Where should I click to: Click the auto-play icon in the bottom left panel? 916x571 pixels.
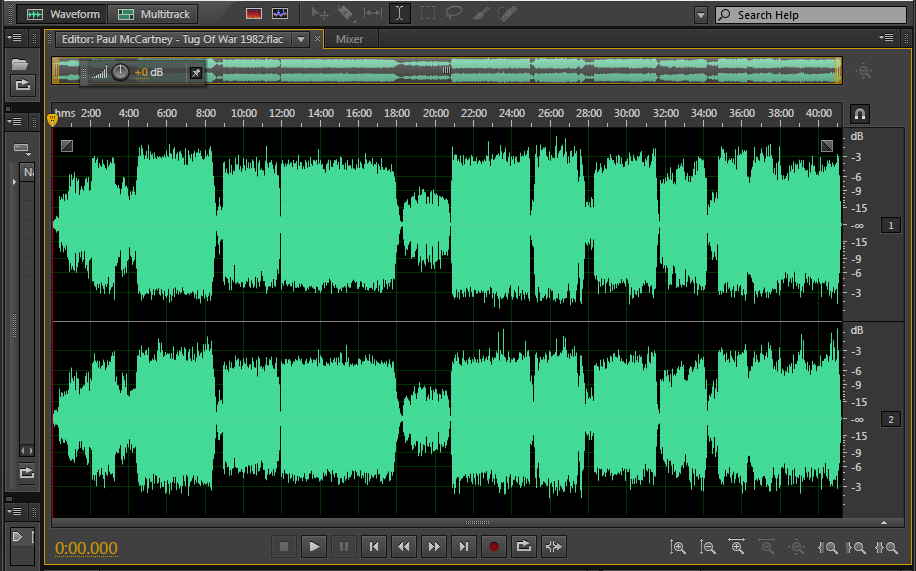coord(17,537)
